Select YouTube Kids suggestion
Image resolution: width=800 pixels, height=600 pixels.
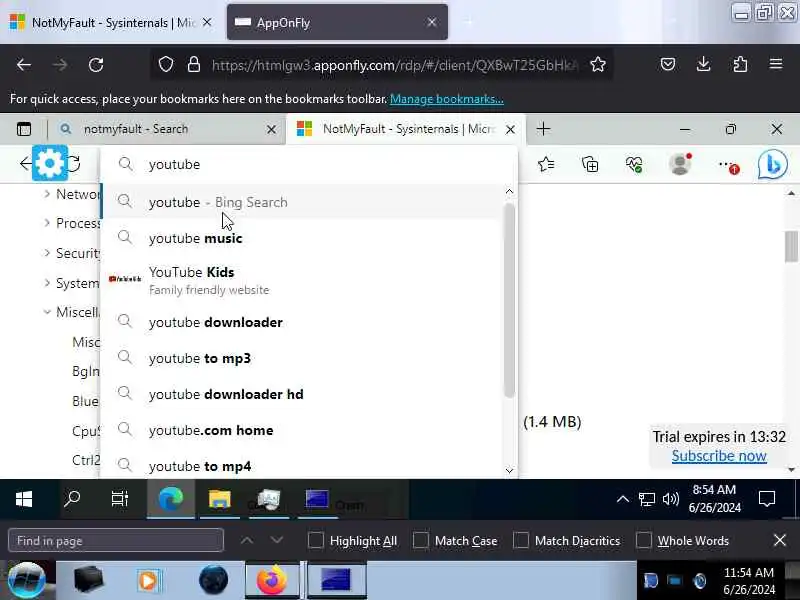(301, 280)
